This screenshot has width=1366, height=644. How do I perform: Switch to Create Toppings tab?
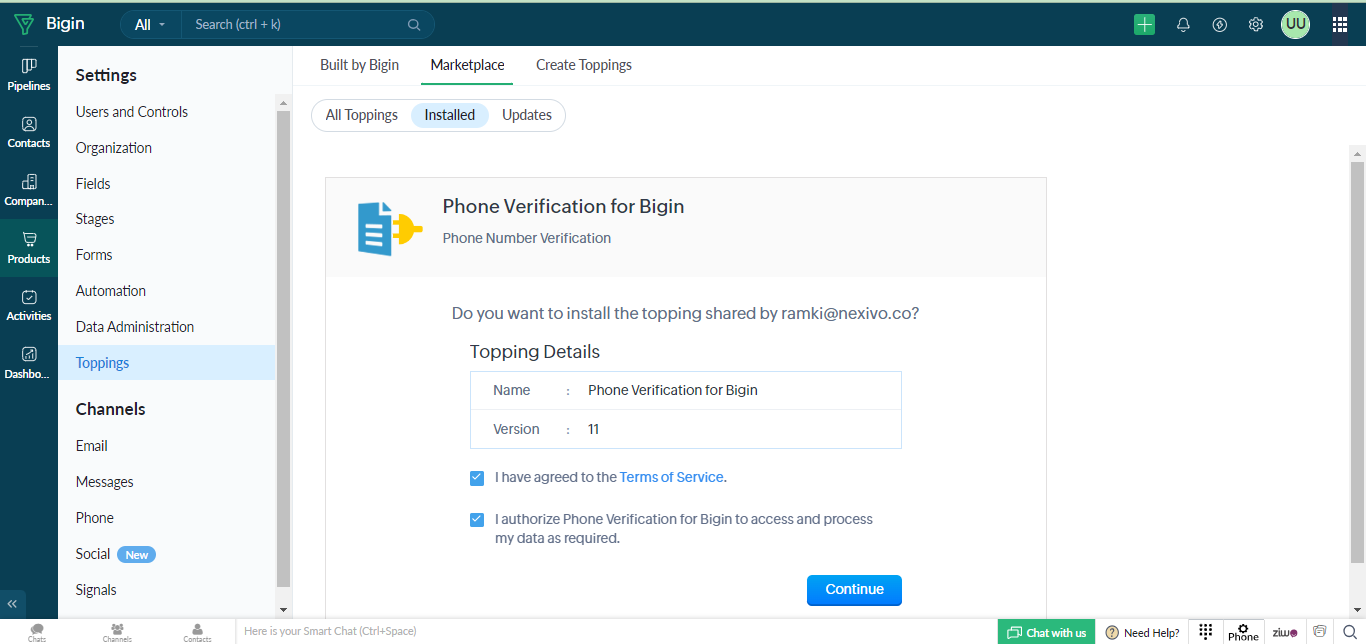[x=584, y=65]
